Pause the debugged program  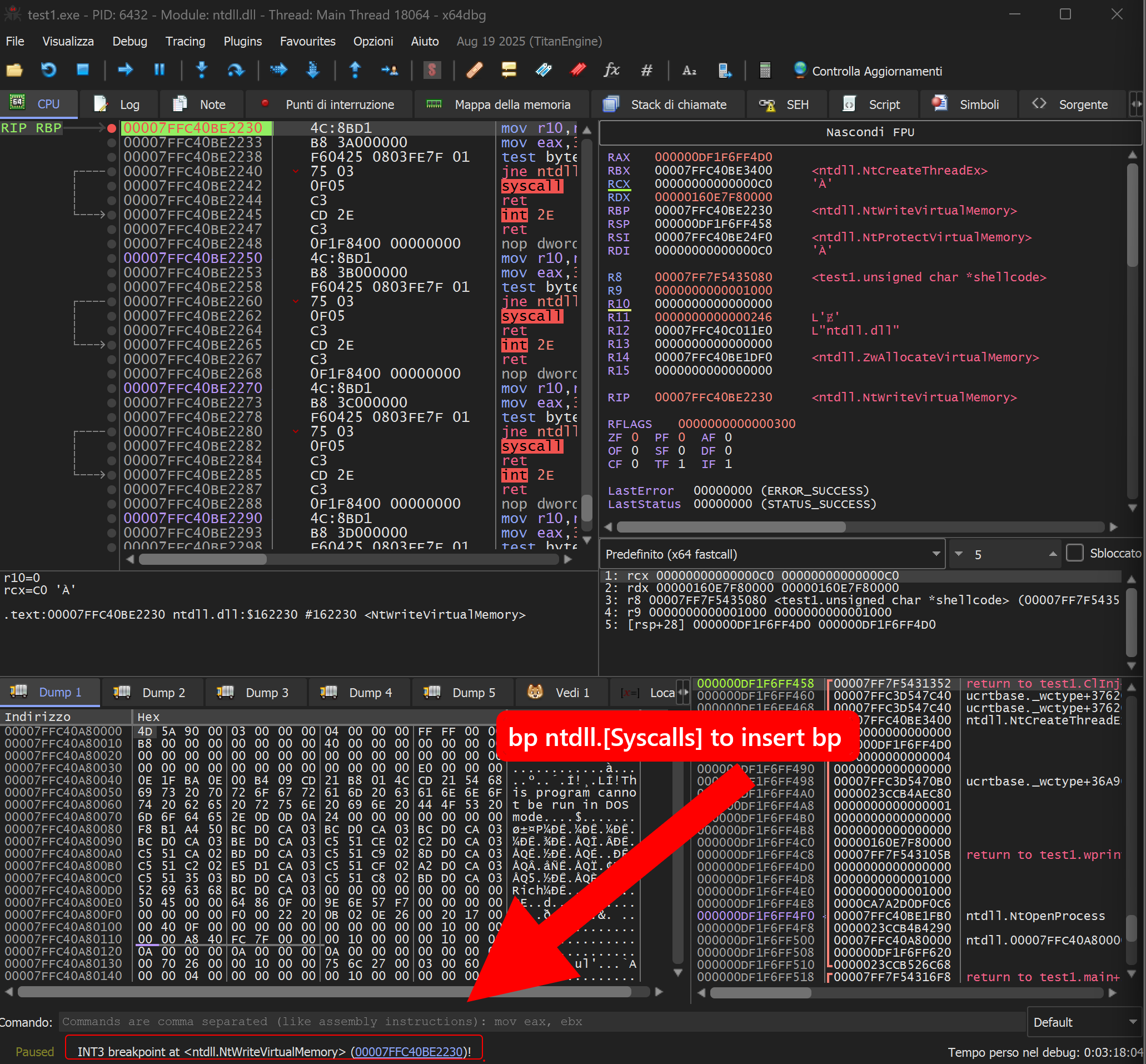coord(160,70)
